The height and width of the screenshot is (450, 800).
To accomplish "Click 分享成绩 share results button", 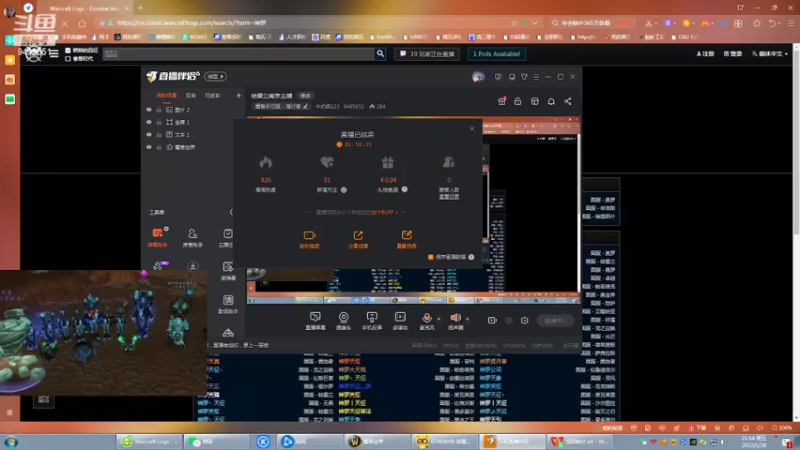I will click(358, 239).
